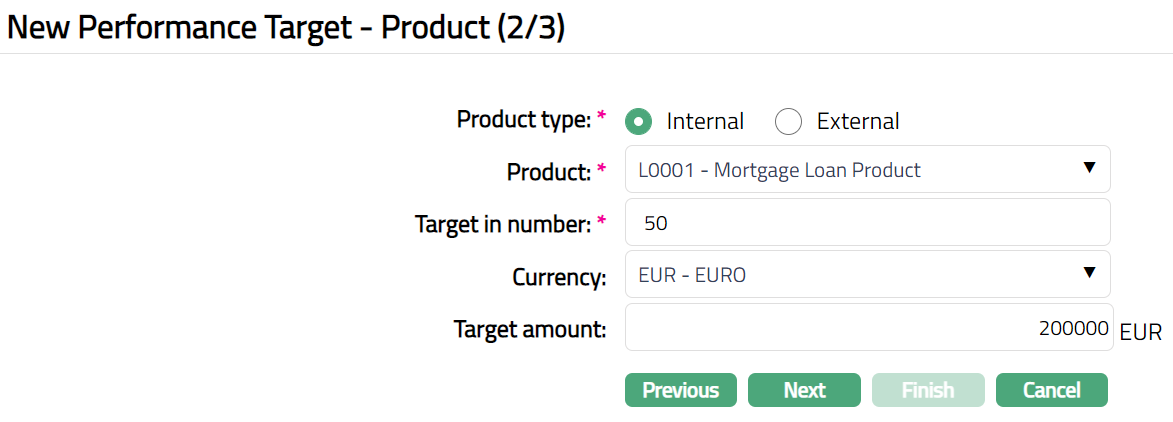Click the Target amount label
Viewport: 1173px width, 422px height.
point(530,328)
